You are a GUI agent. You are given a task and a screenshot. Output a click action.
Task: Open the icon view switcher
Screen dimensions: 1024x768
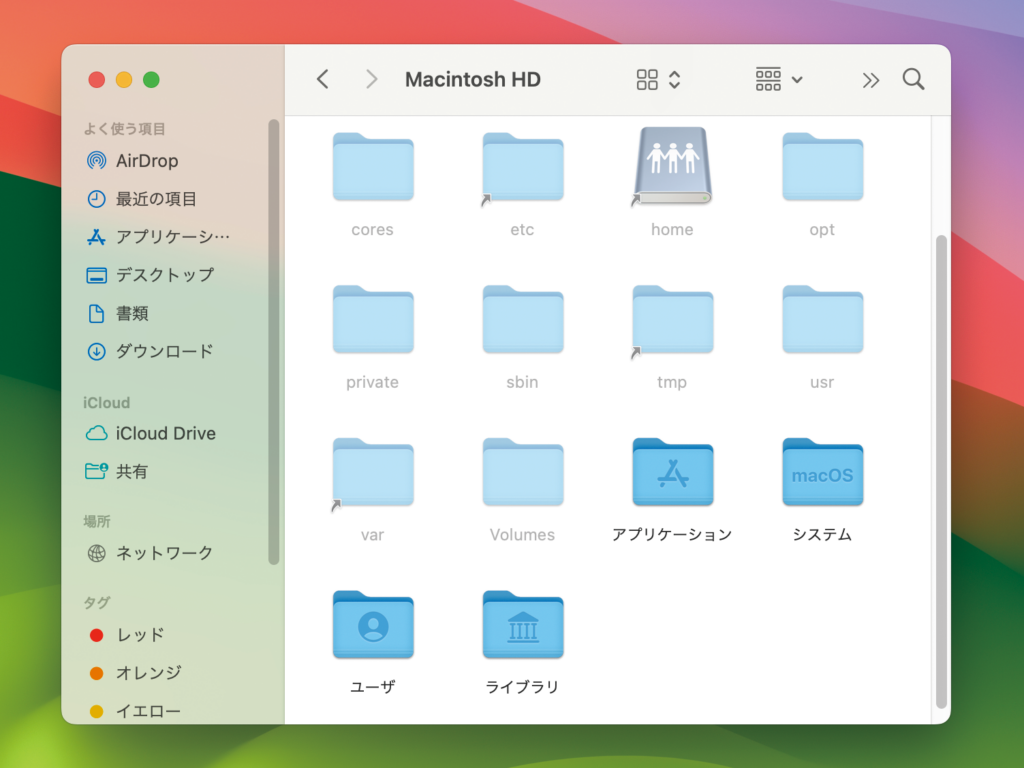658,80
